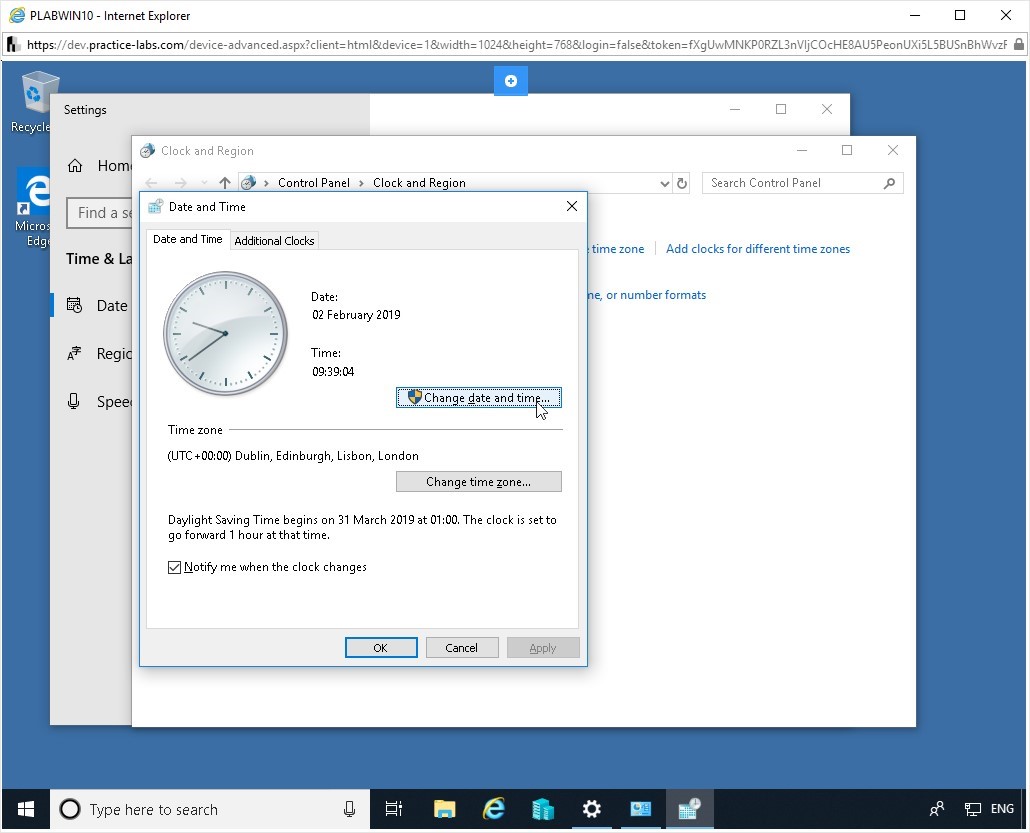
Task: Launch Internet Explorer from the taskbar
Action: coord(493,809)
